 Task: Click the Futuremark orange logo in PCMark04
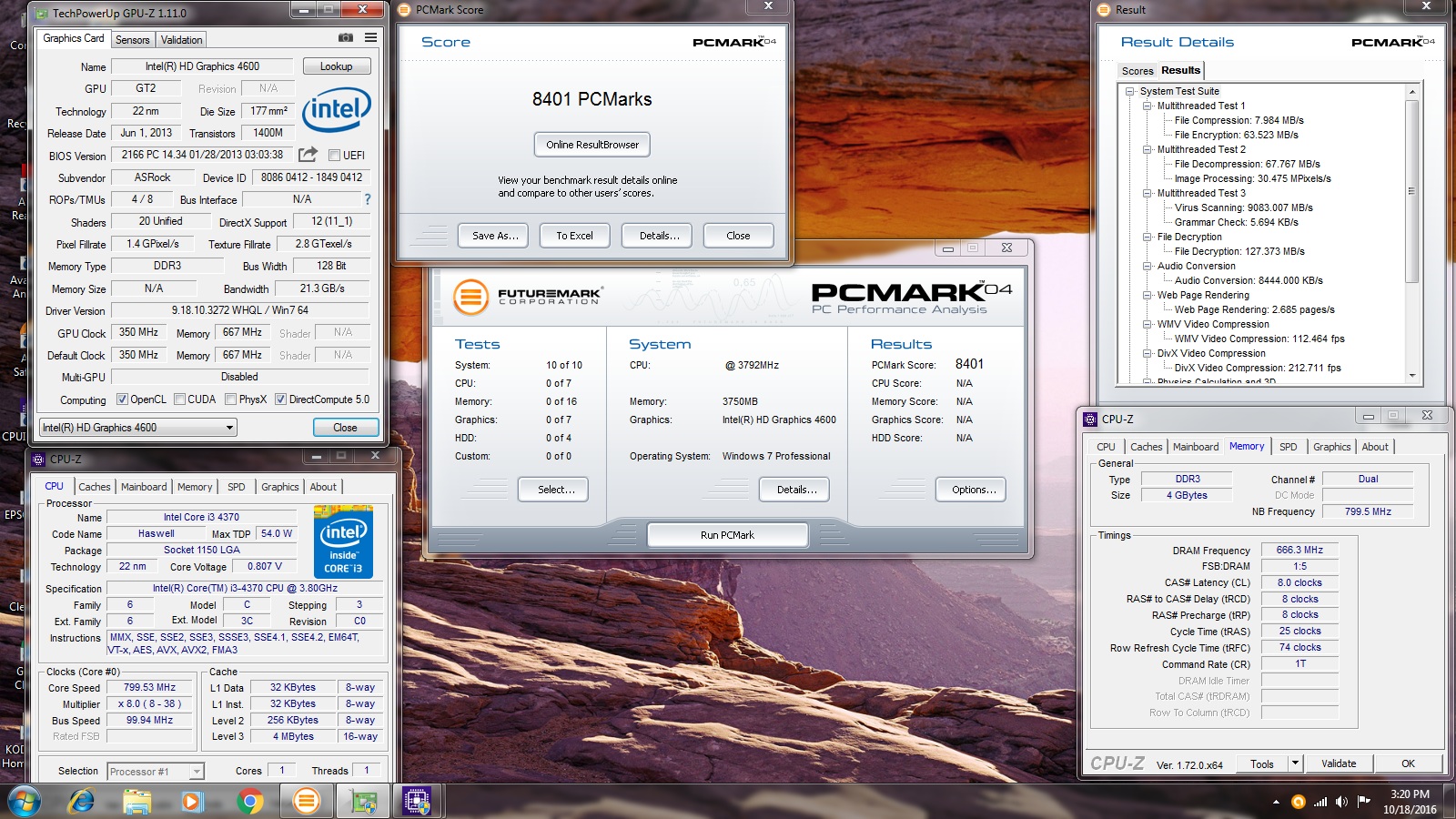coord(470,297)
